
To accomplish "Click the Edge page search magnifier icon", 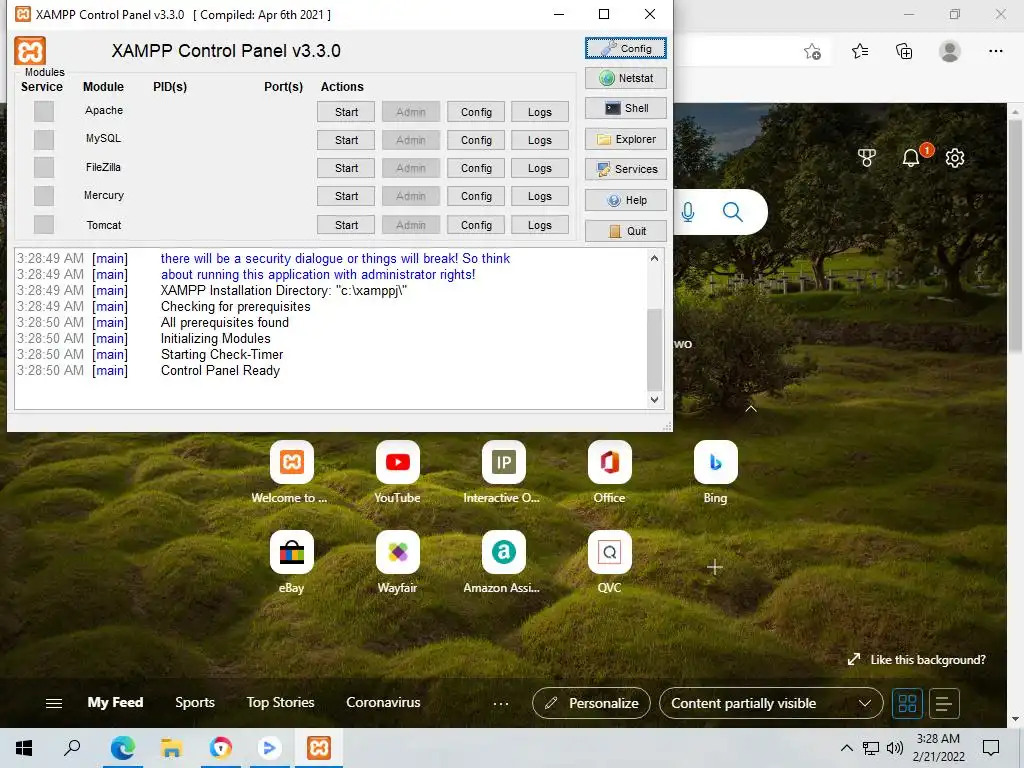I will pyautogui.click(x=733, y=212).
